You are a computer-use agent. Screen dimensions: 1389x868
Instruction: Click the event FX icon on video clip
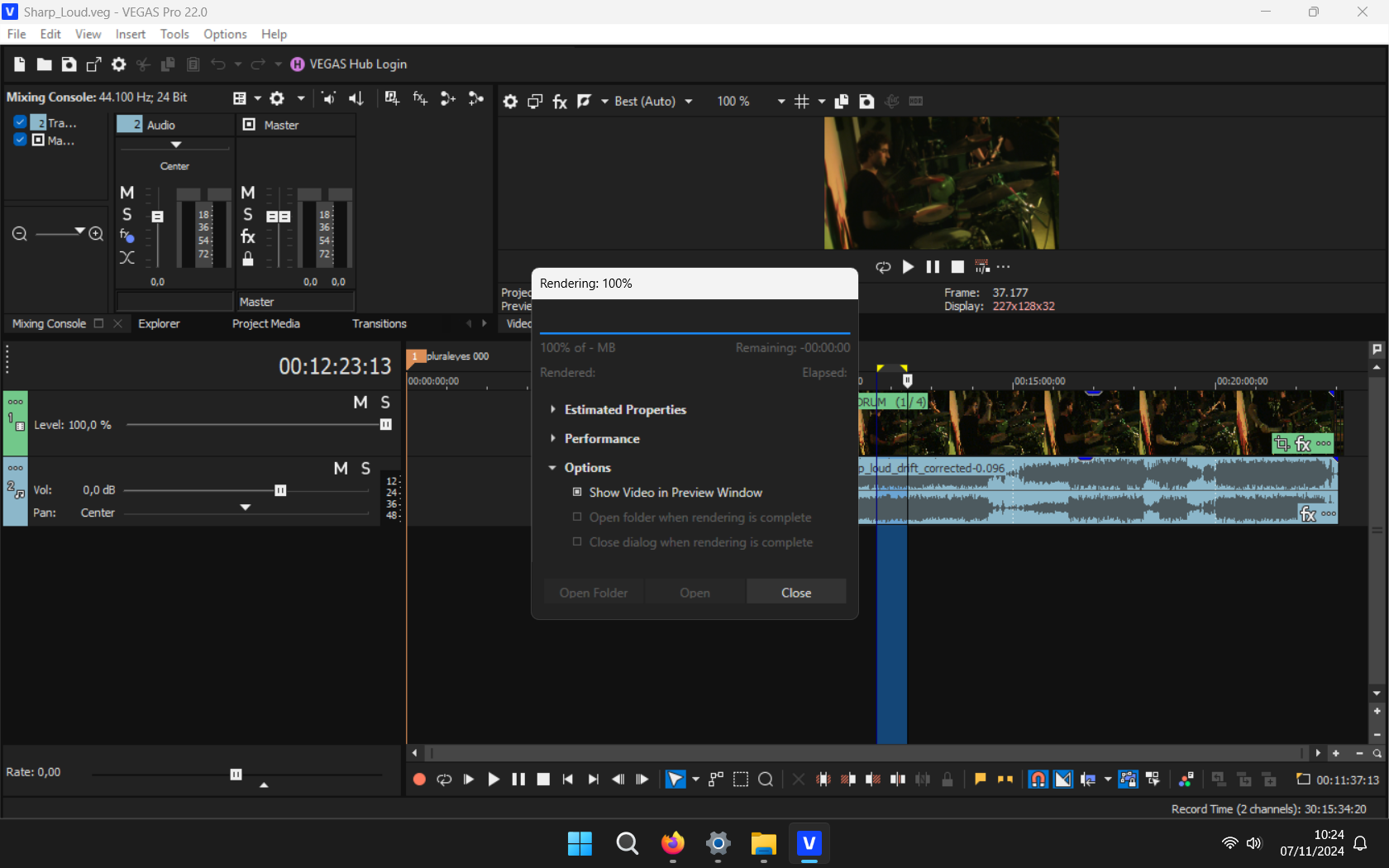[x=1303, y=444]
